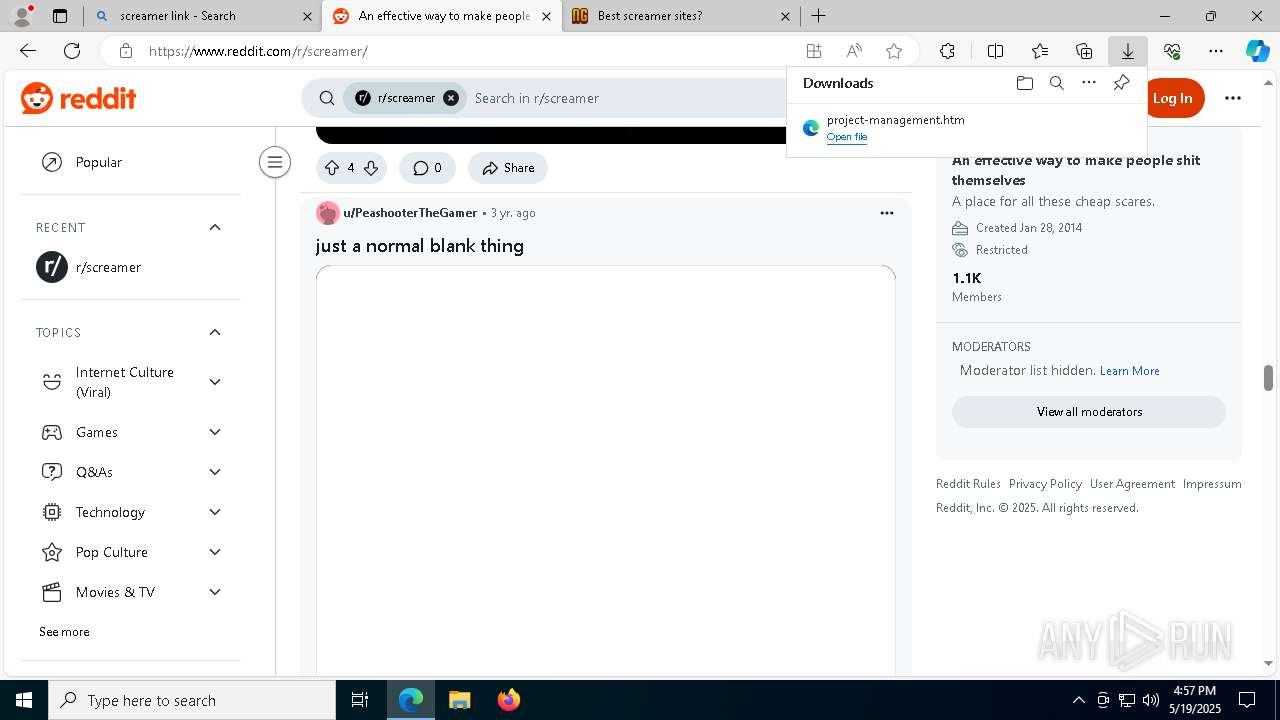Open User Agreement link
This screenshot has width=1280, height=720.
[x=1132, y=484]
